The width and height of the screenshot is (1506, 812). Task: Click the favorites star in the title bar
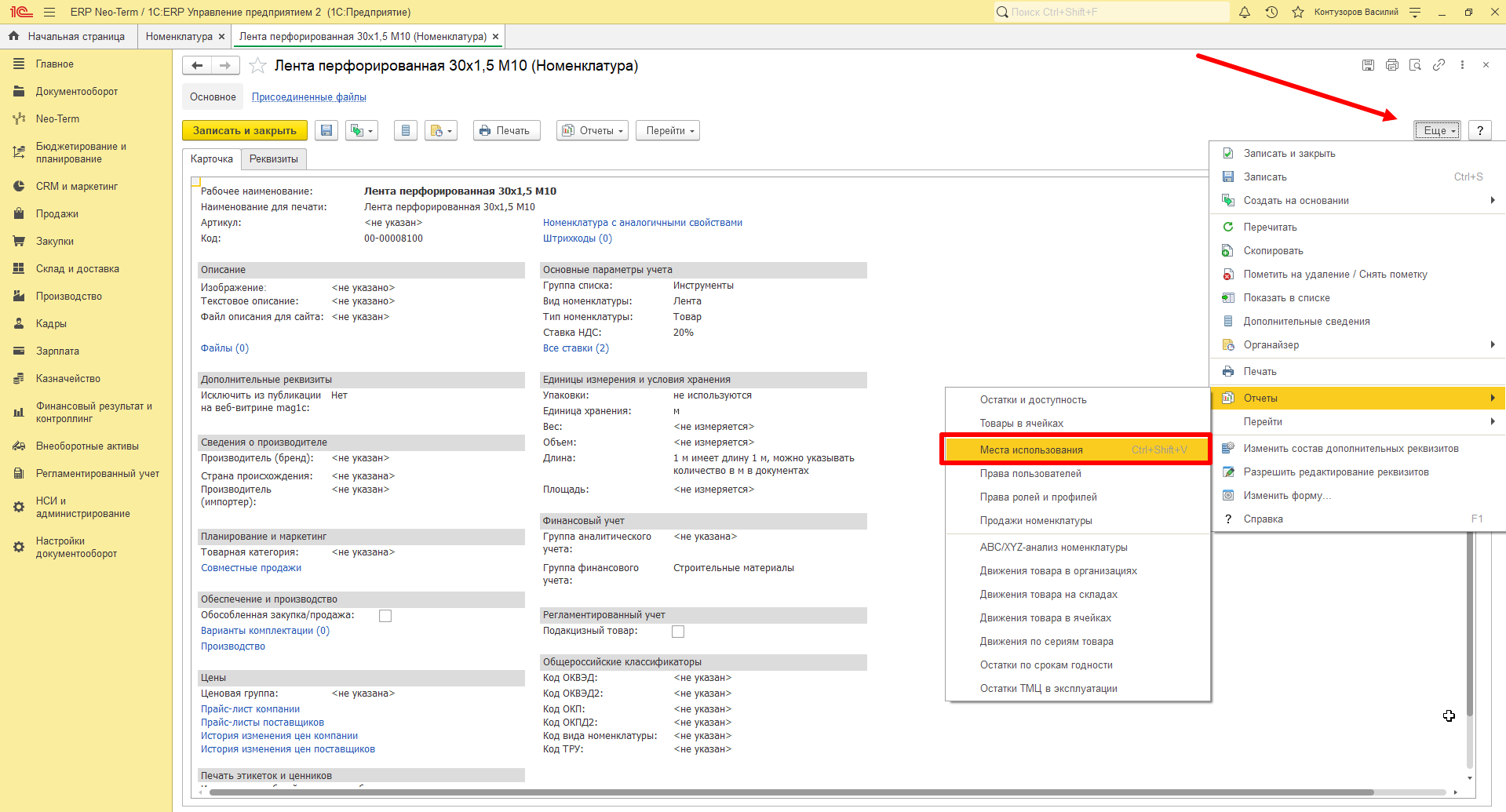click(x=1298, y=12)
